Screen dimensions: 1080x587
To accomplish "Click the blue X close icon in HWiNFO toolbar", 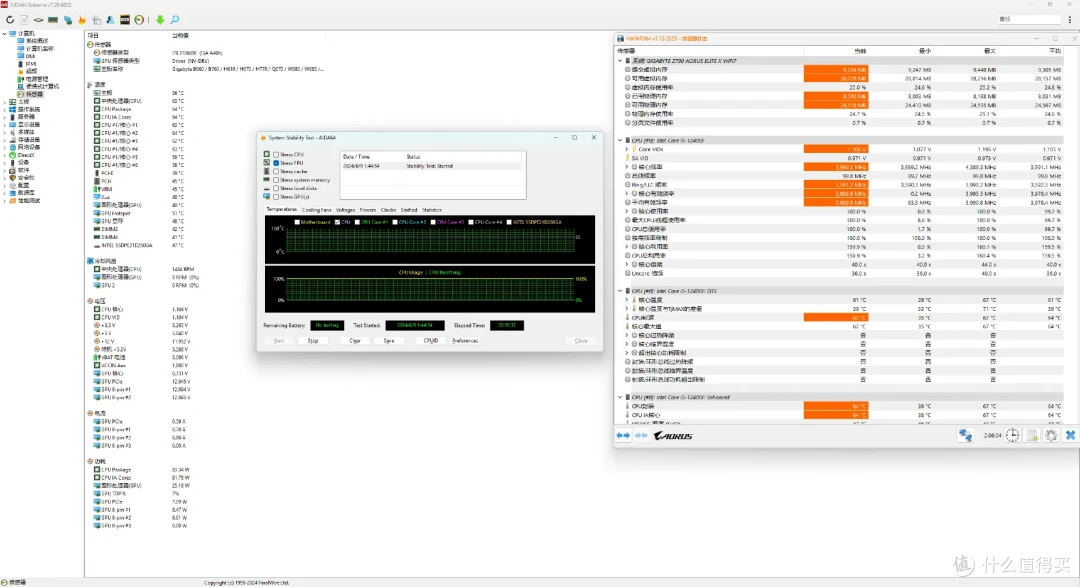I will [x=1070, y=435].
